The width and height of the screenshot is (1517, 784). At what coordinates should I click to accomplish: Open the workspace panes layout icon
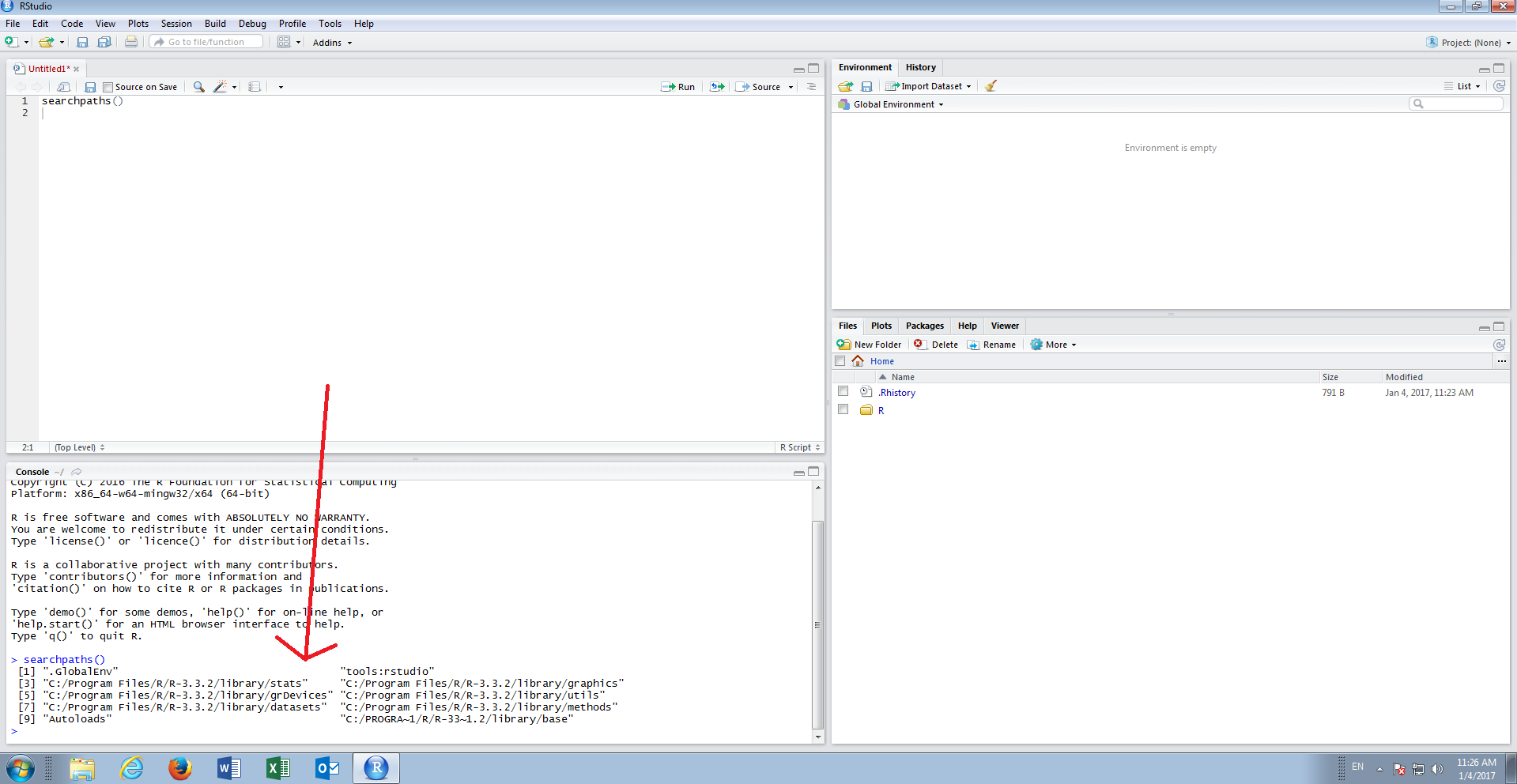[x=284, y=42]
